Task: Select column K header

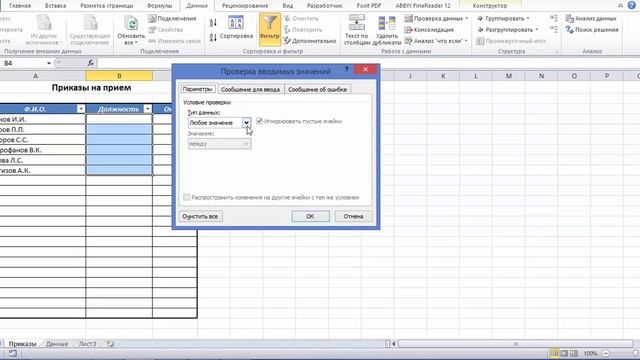Action: click(443, 76)
